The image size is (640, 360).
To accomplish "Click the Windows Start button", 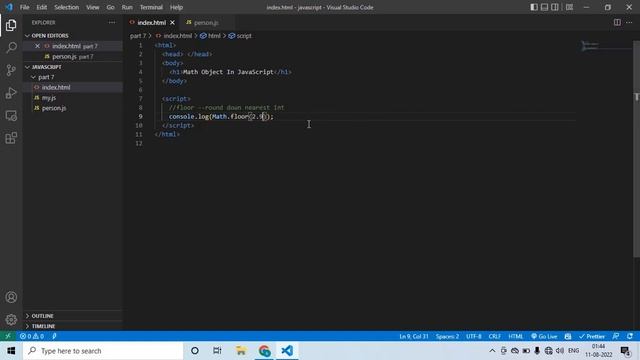I will coord(11,351).
